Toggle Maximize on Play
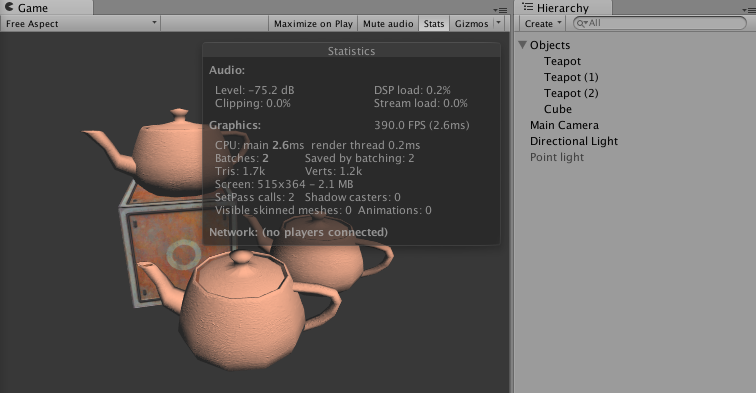The image size is (756, 393). pos(313,24)
